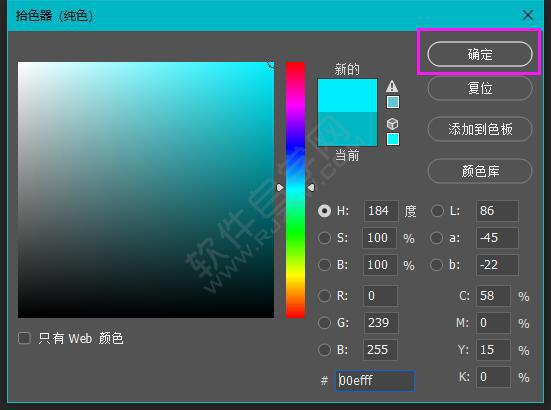Enable the Only Web Colors checkbox

pyautogui.click(x=24, y=338)
